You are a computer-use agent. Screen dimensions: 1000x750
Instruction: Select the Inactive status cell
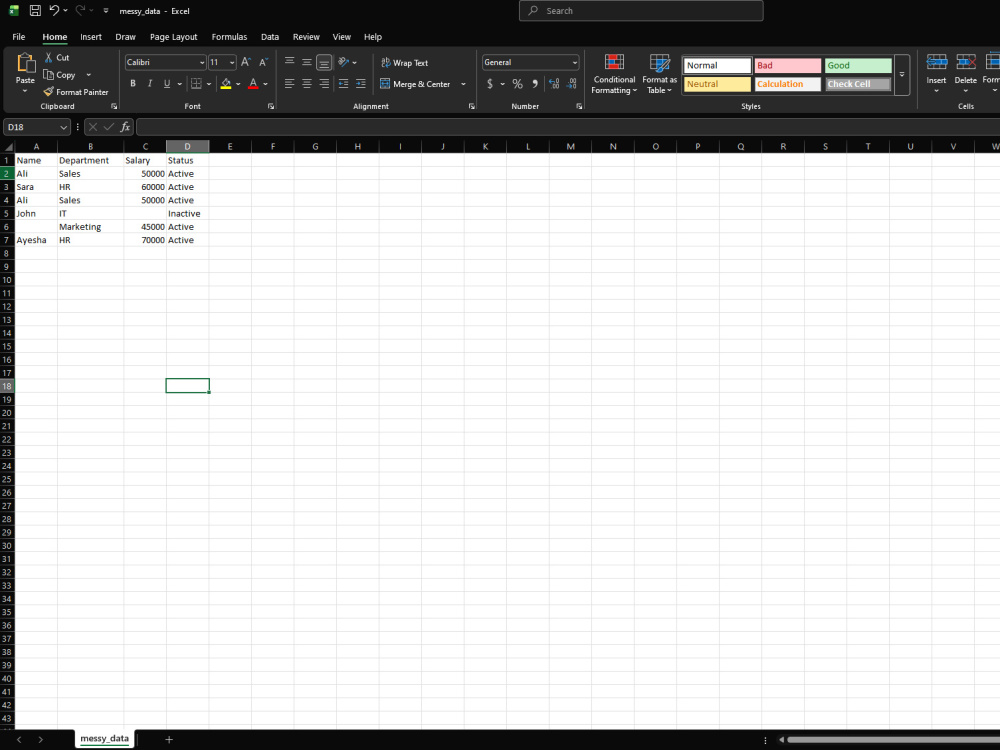pos(188,213)
